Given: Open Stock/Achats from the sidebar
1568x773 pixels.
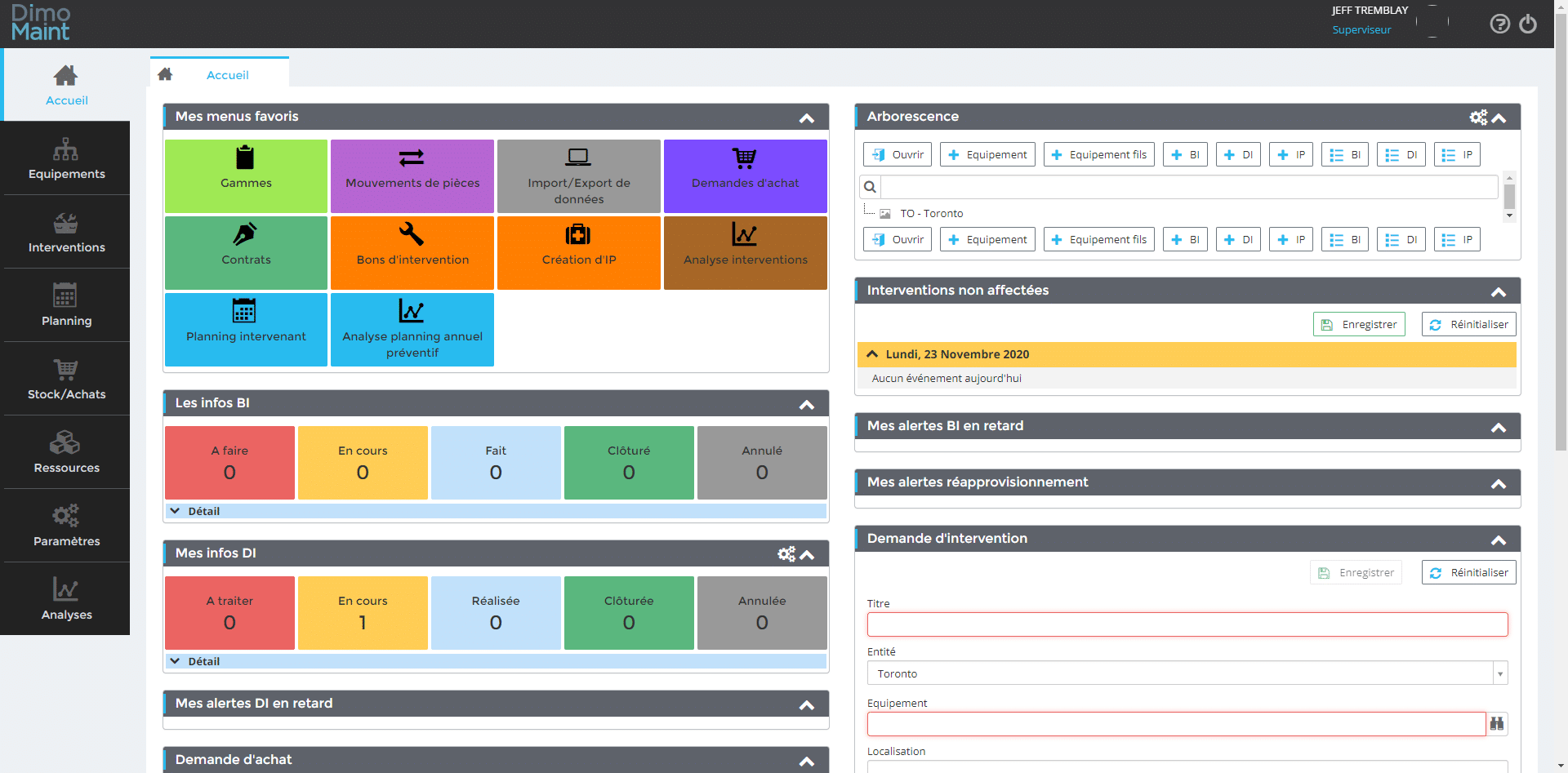Looking at the screenshot, I should [x=66, y=379].
